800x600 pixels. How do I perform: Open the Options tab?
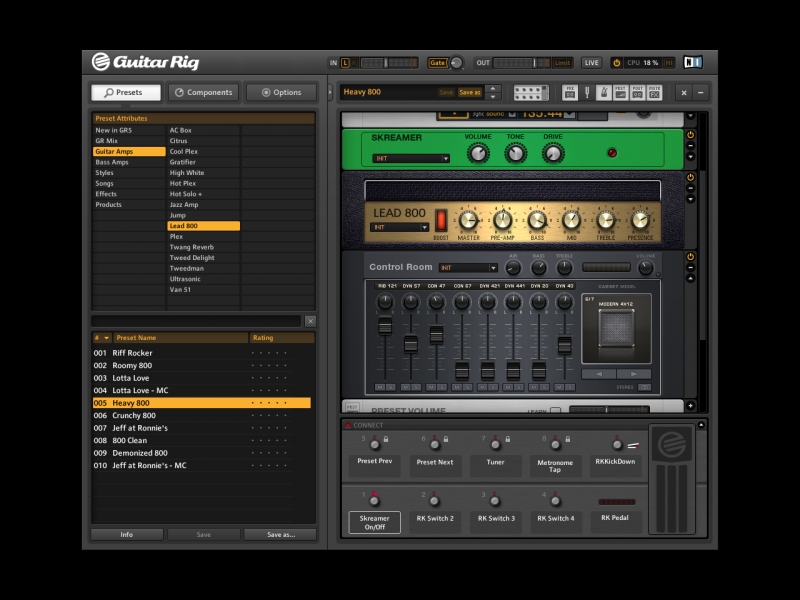point(281,92)
